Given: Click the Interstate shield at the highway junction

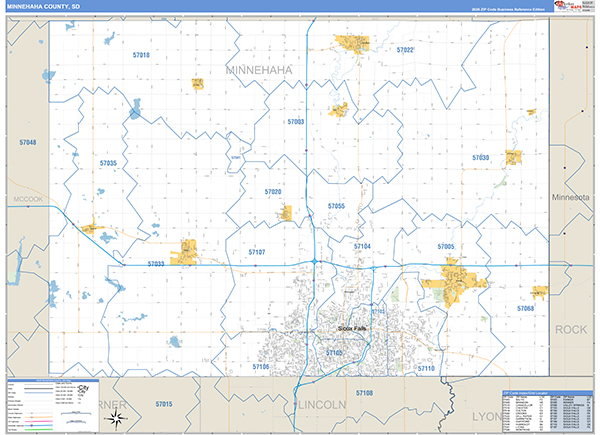Looking at the screenshot, I should [316, 262].
